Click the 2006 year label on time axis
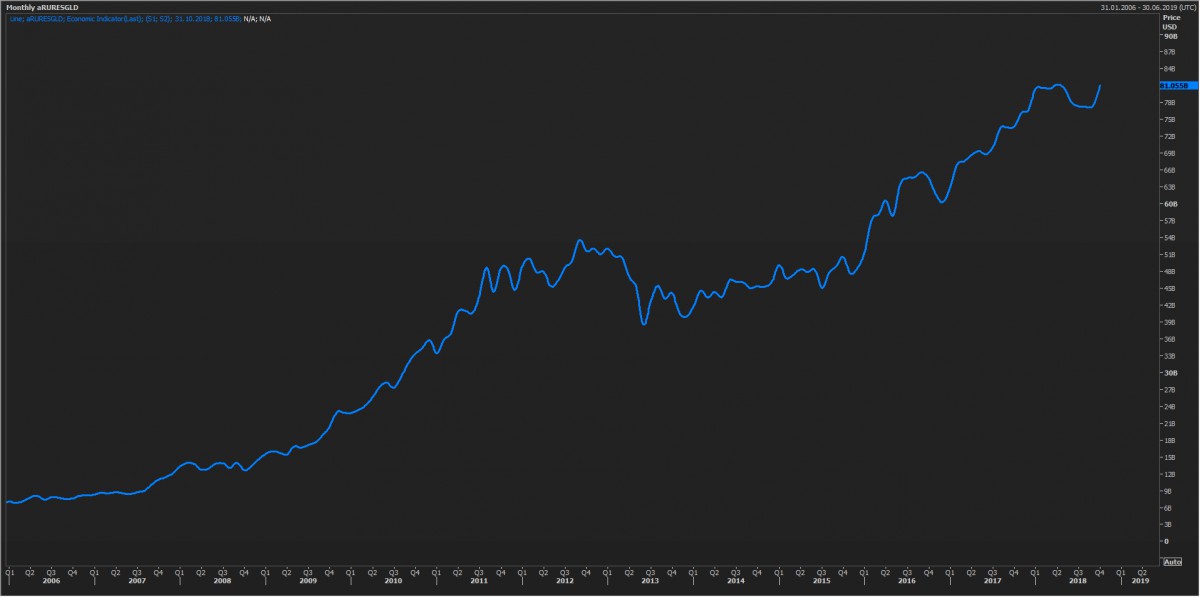This screenshot has width=1200, height=597. coord(51,580)
